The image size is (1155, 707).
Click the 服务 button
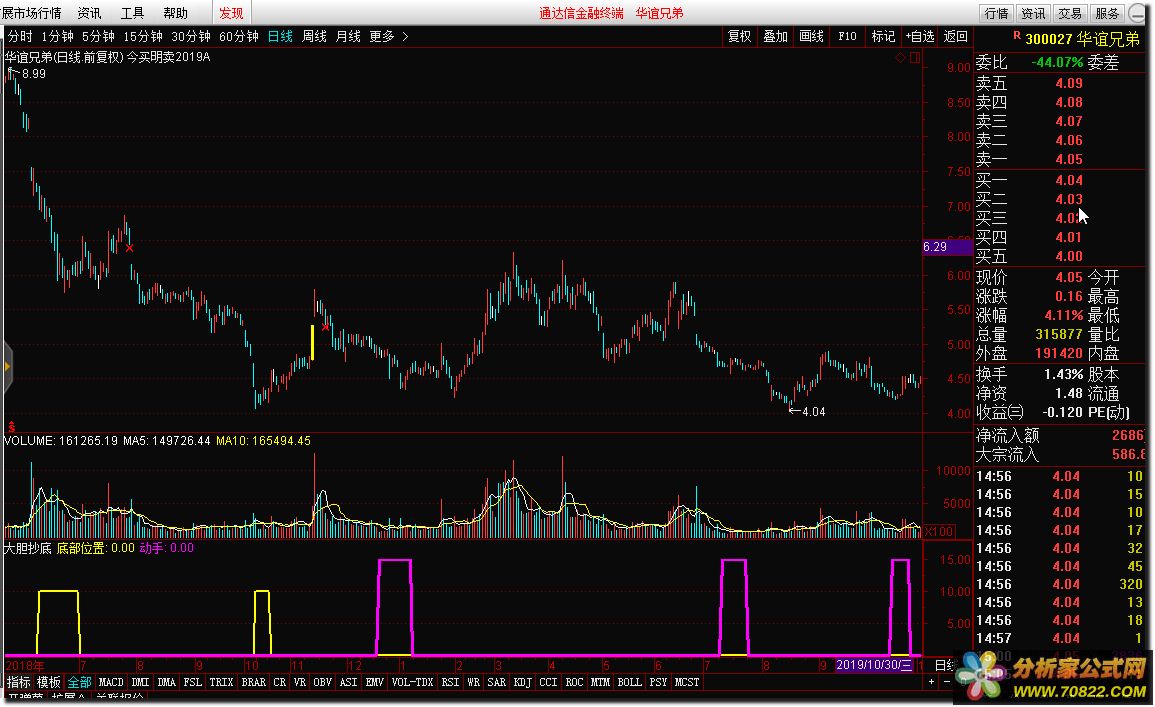click(1106, 13)
